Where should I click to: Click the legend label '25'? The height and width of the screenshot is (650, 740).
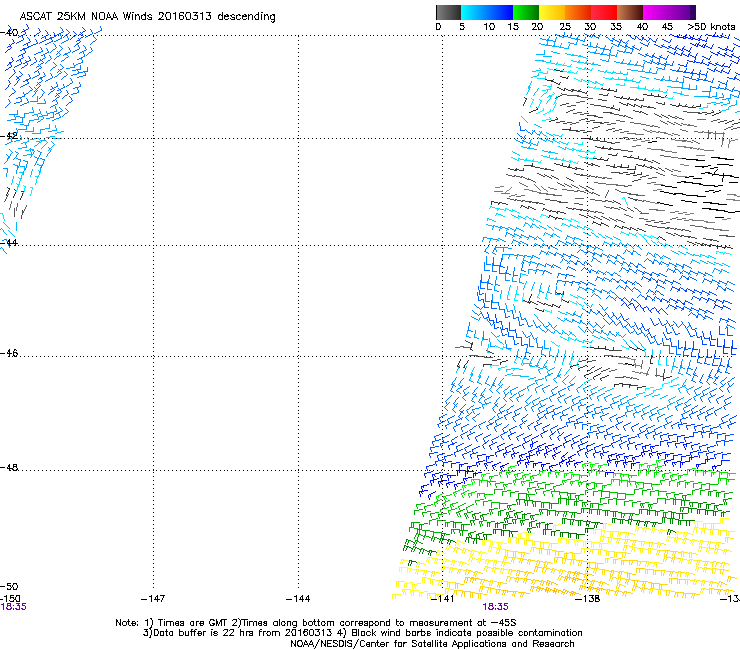565,27
